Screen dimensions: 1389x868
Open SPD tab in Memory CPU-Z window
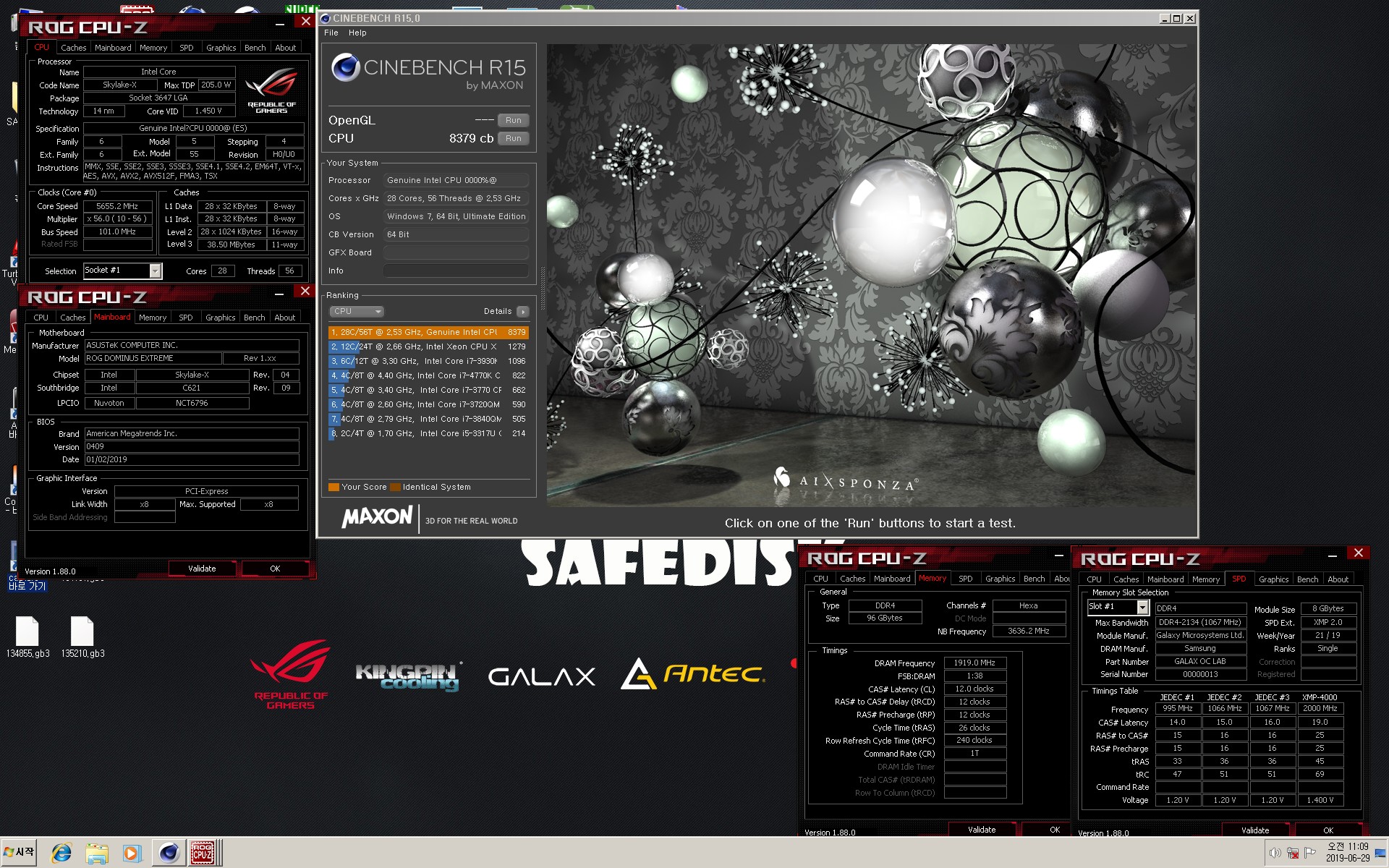966,579
